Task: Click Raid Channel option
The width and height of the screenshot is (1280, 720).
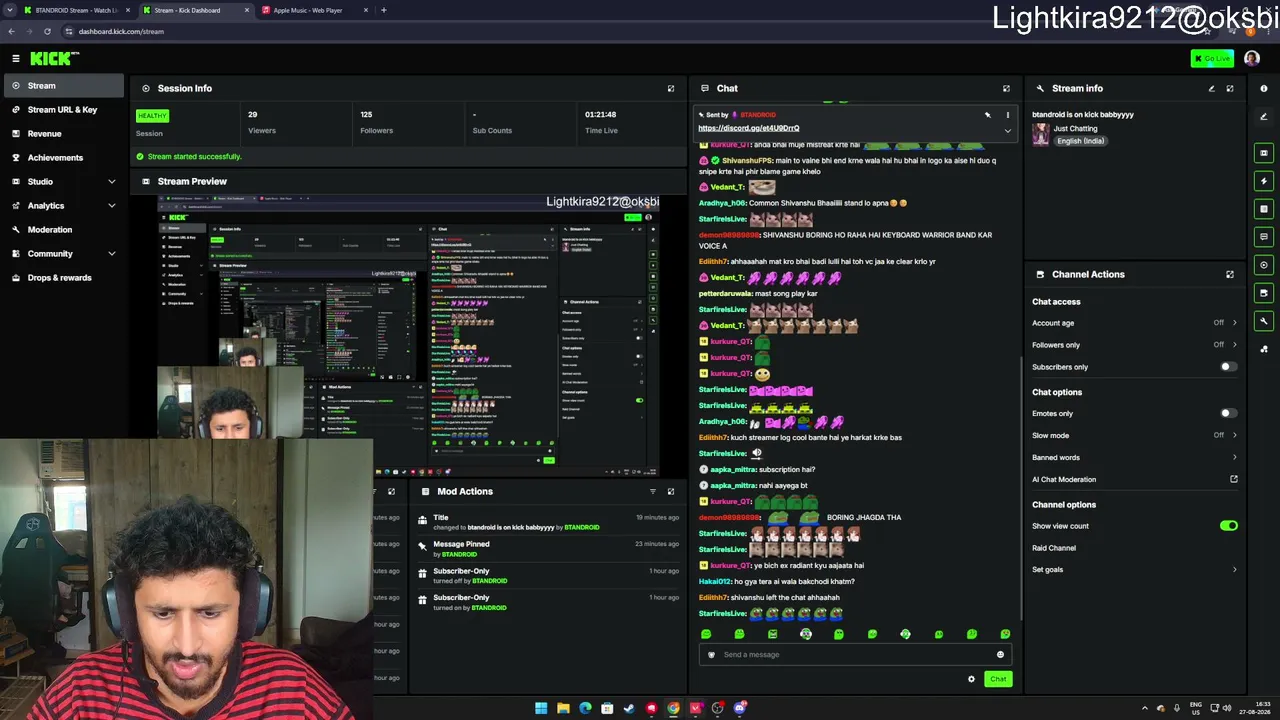Action: [x=1054, y=548]
